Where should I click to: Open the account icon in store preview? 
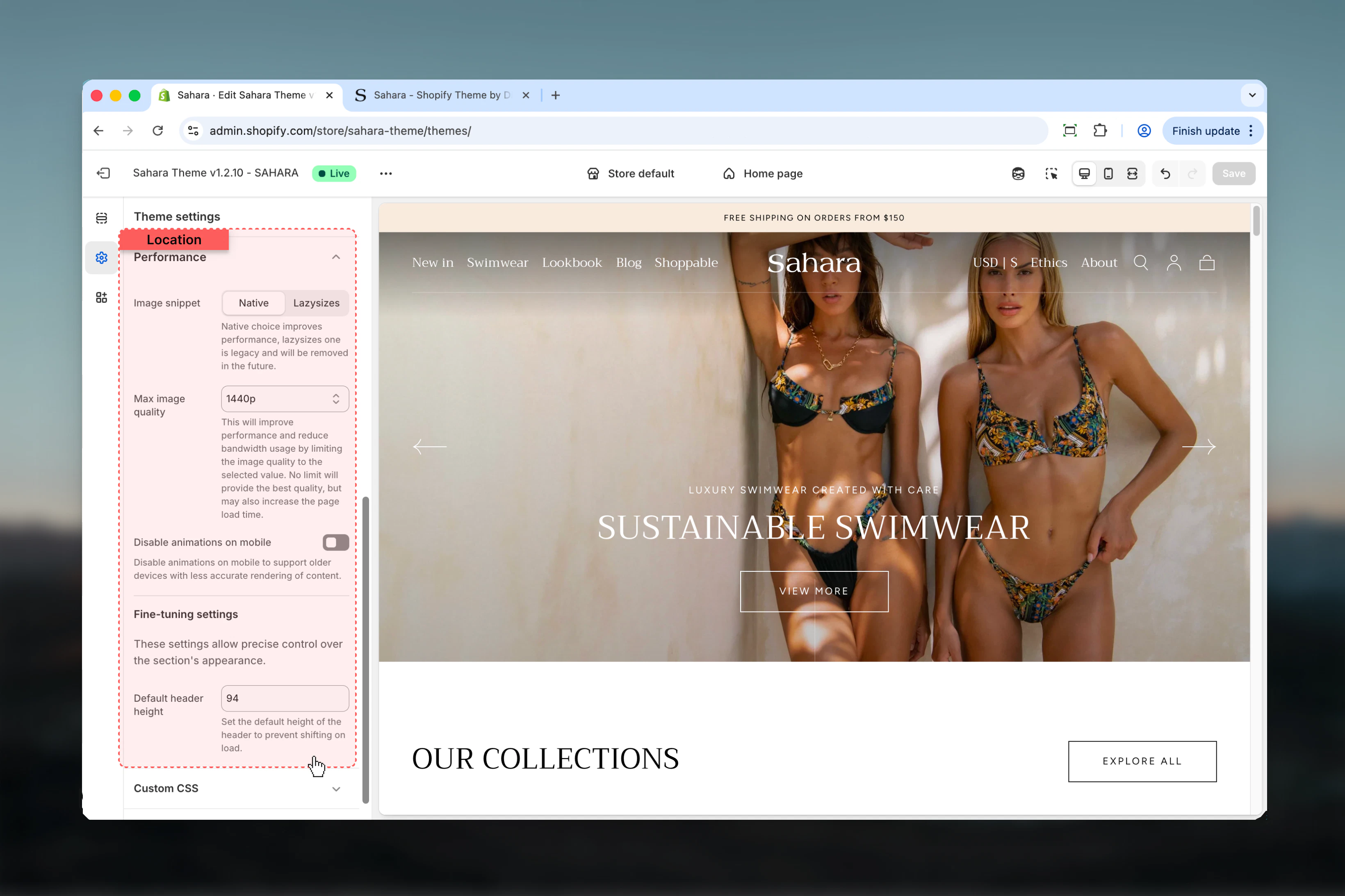1174,262
